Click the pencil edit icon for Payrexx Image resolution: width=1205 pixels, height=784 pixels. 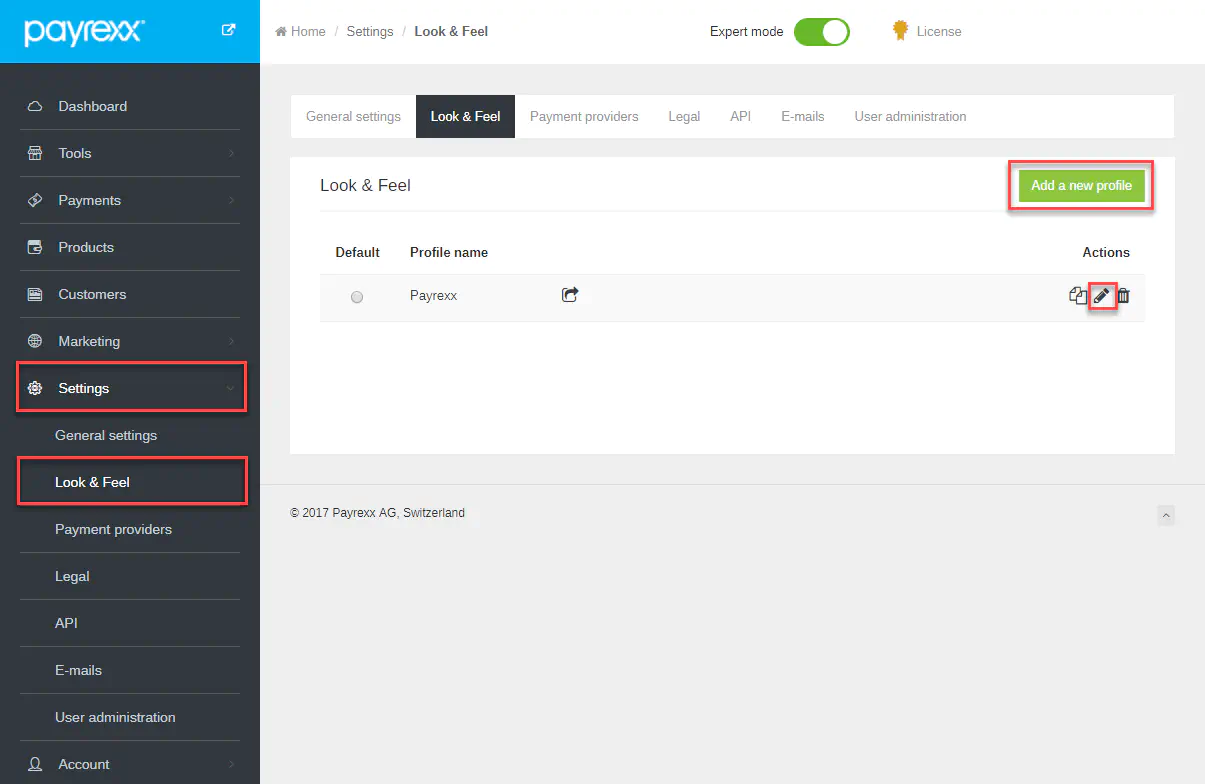[1101, 296]
